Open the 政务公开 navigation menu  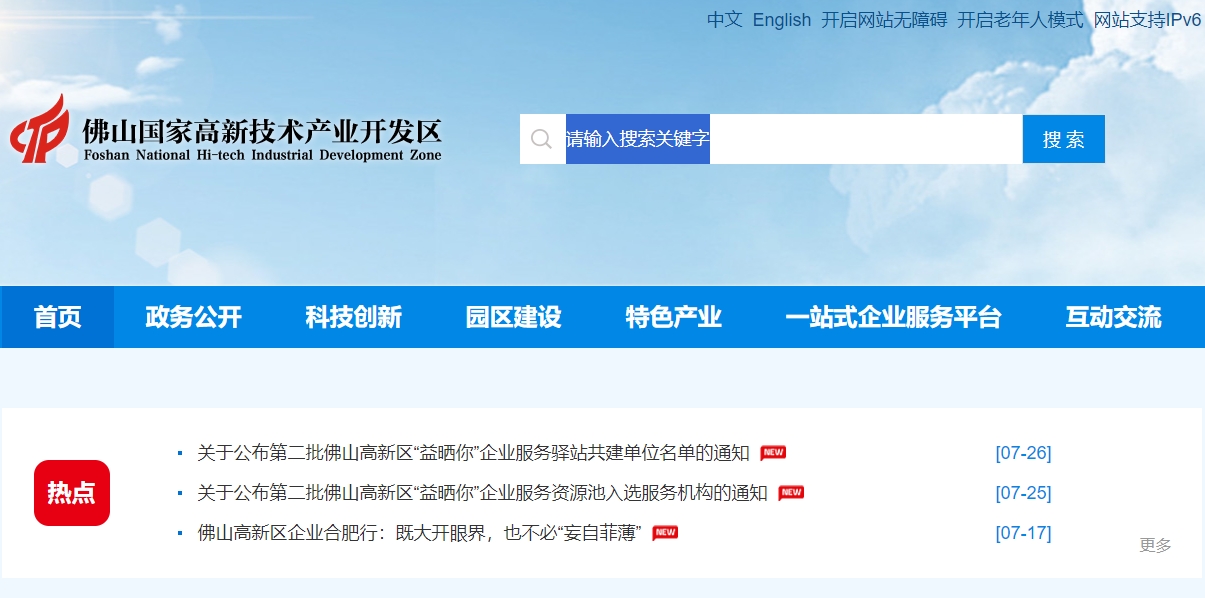[x=192, y=317]
